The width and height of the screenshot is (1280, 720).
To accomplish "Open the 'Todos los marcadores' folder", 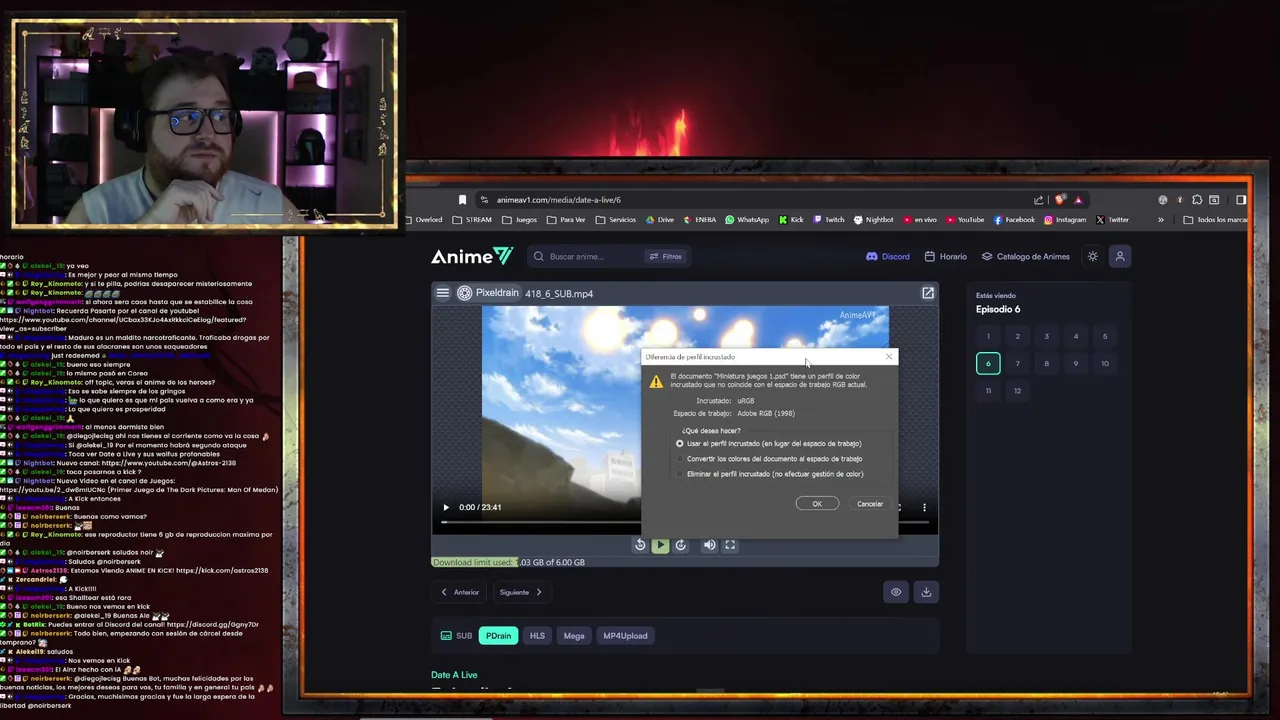I will point(1215,220).
